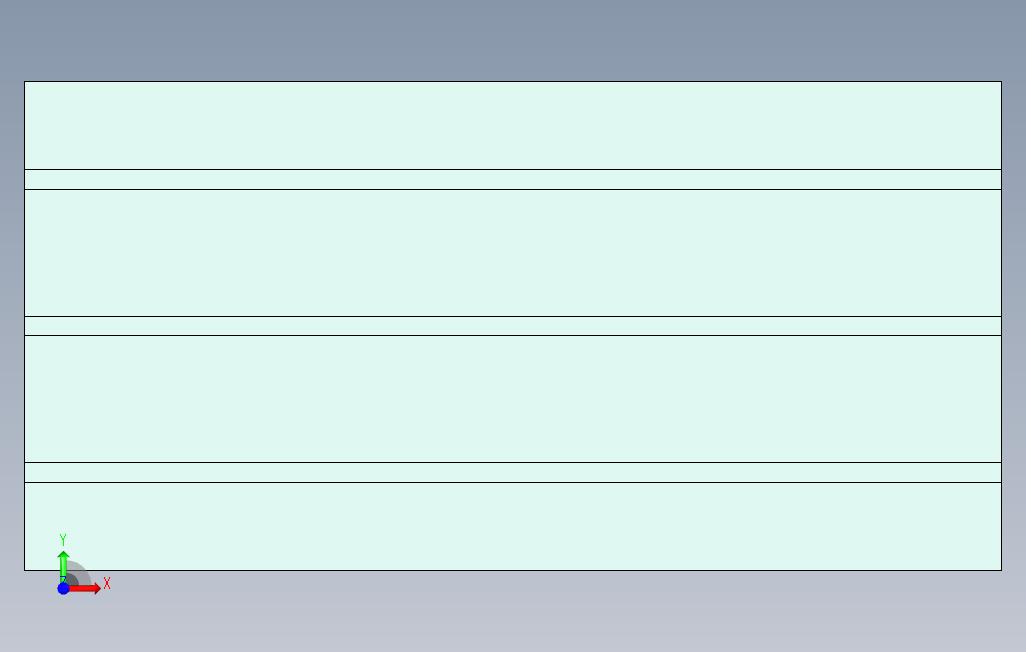Select the lowest narrow groove strip
The height and width of the screenshot is (652, 1026).
[x=513, y=473]
